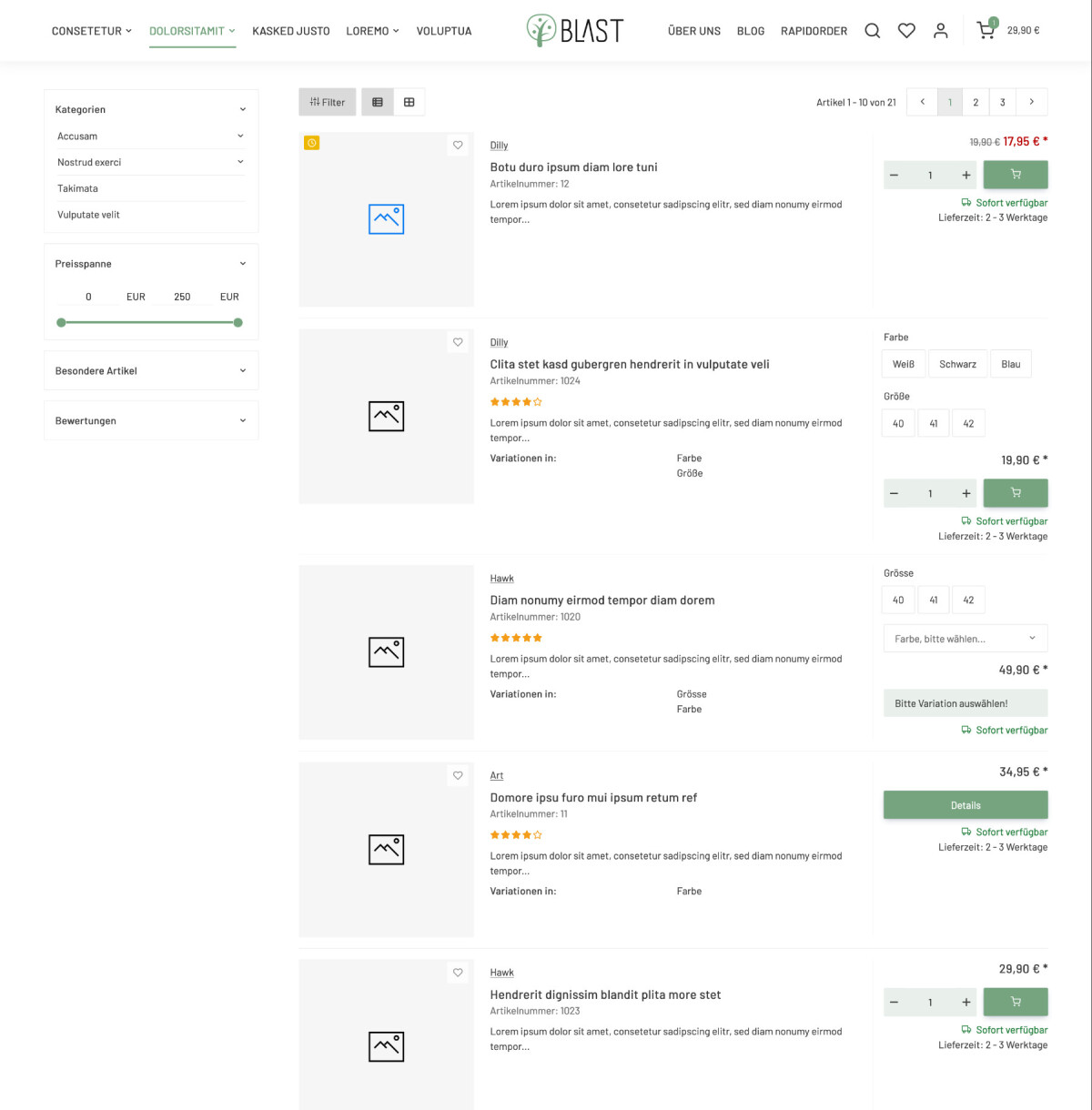This screenshot has height=1110, width=1092.
Task: Open the wishlist heart icon in header
Action: click(906, 31)
